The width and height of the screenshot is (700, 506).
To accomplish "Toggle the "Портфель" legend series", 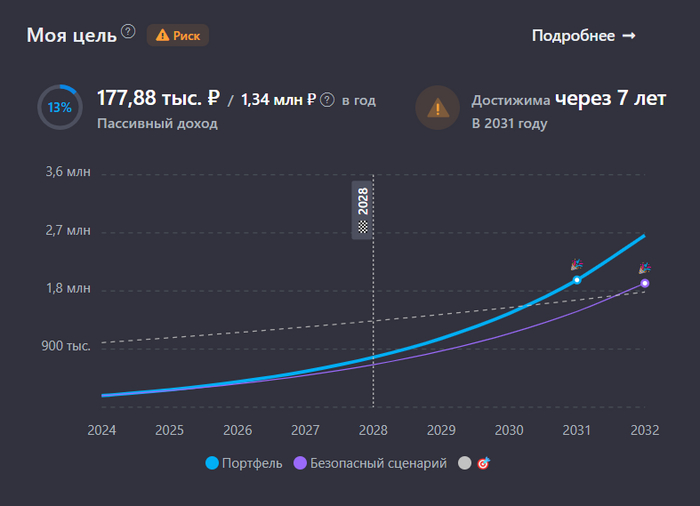I will (x=244, y=464).
